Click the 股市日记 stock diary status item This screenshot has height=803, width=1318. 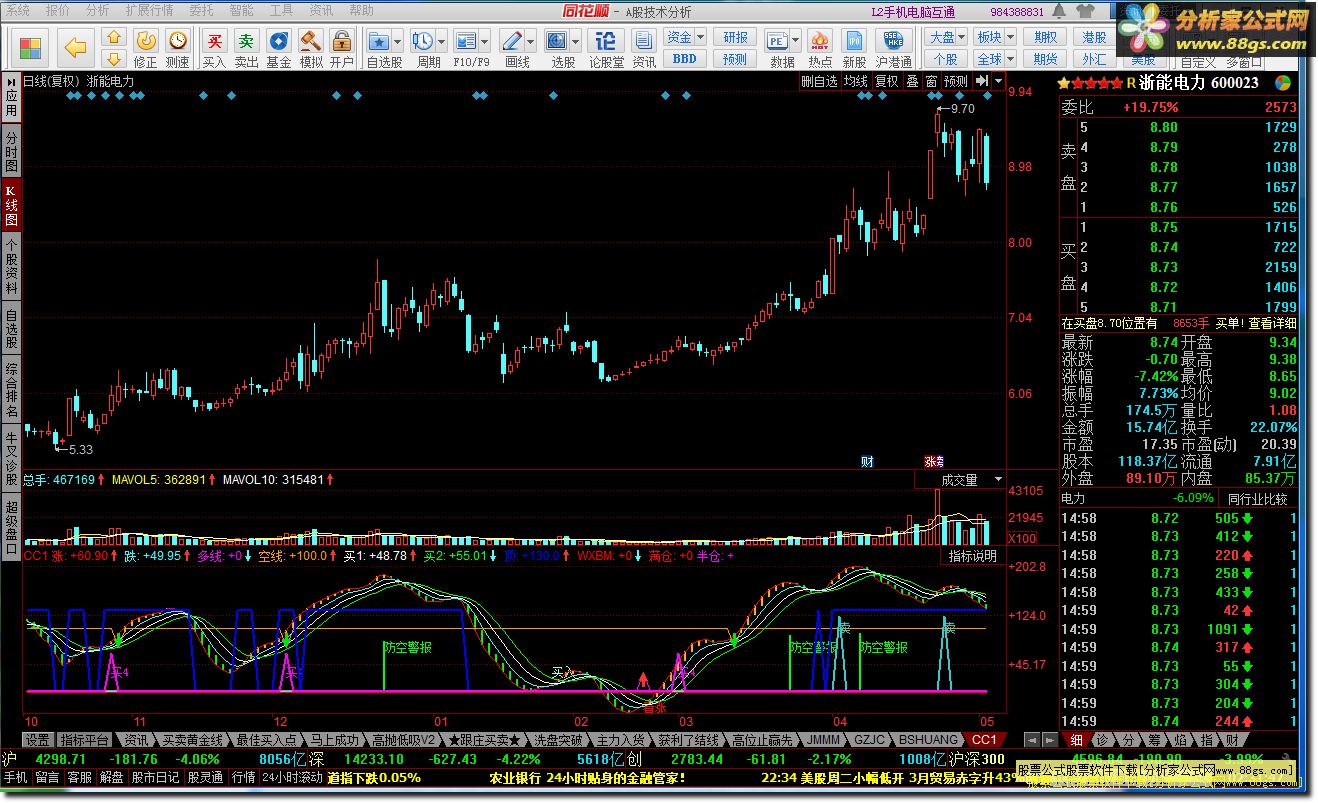tap(155, 777)
